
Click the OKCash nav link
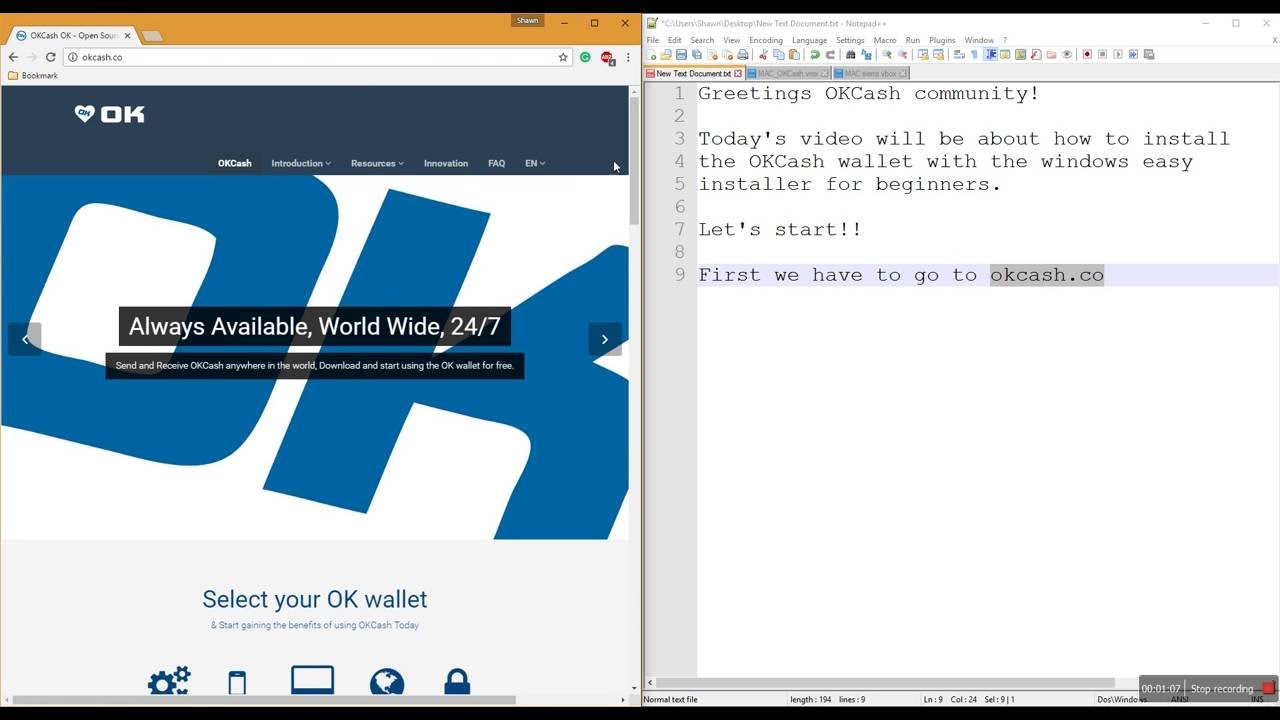coord(235,163)
